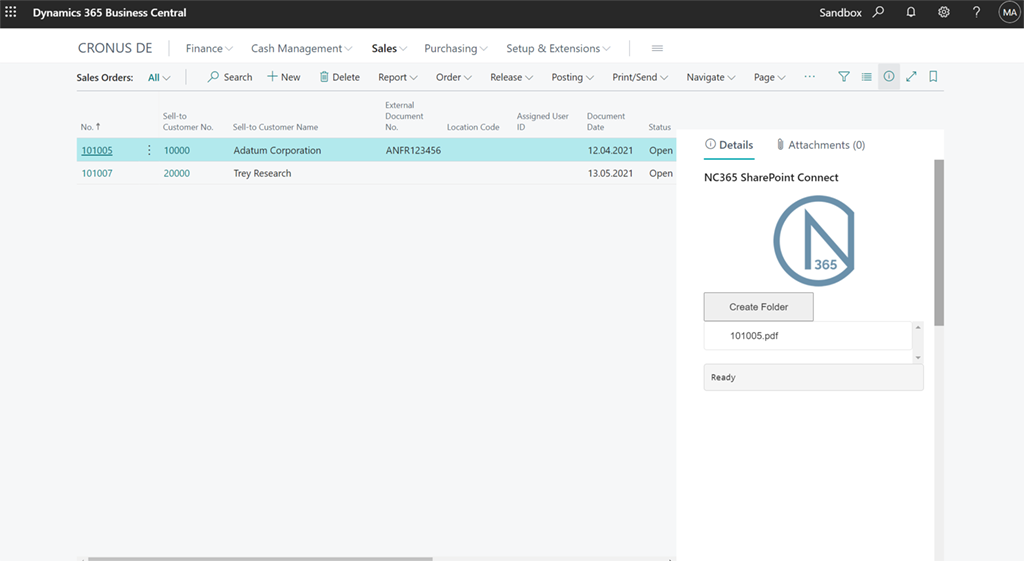Expand the Report dropdown
The image size is (1024, 561).
pos(398,77)
